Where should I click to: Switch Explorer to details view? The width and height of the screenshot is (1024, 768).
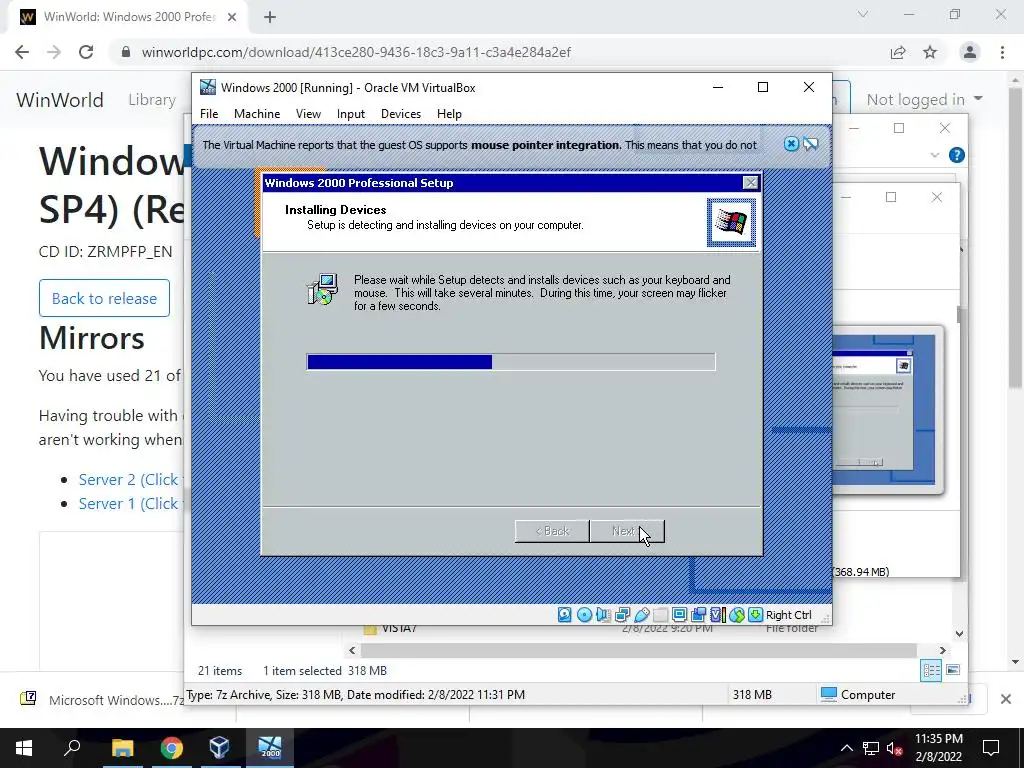click(931, 670)
